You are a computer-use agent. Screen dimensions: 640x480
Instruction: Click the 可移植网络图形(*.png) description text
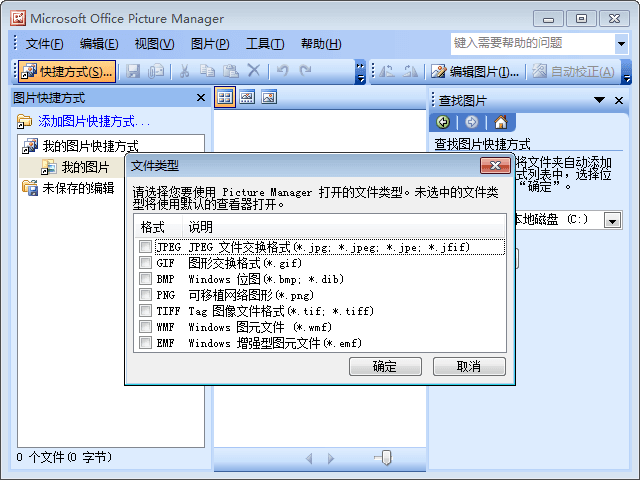[251, 295]
